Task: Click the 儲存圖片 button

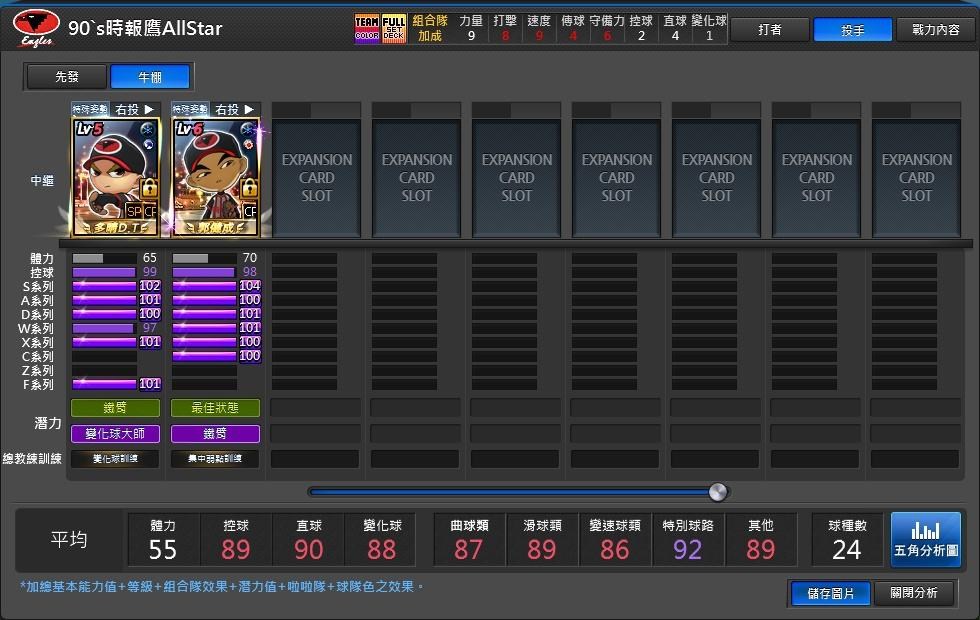Action: coord(831,593)
